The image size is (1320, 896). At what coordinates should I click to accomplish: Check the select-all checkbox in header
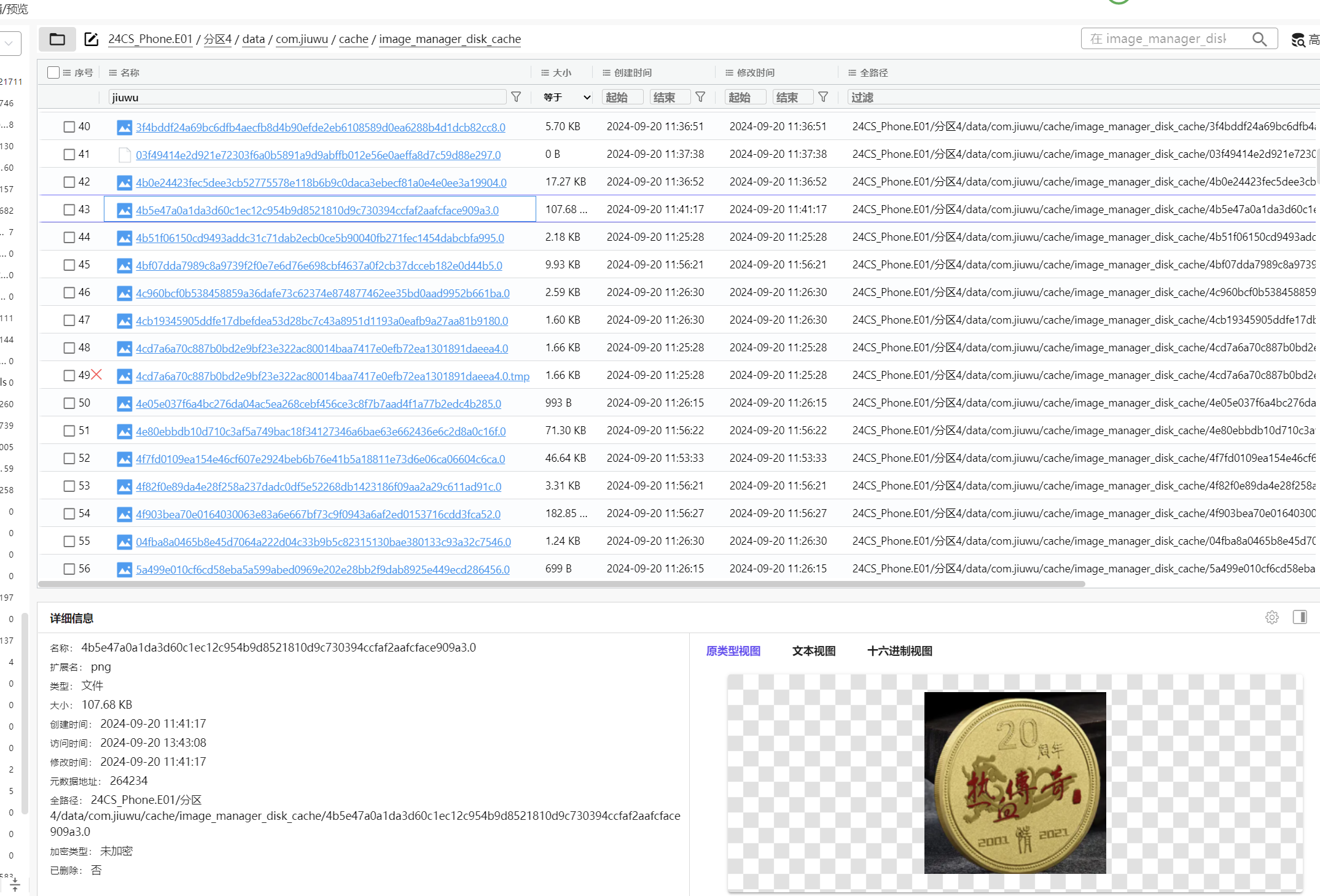click(53, 72)
